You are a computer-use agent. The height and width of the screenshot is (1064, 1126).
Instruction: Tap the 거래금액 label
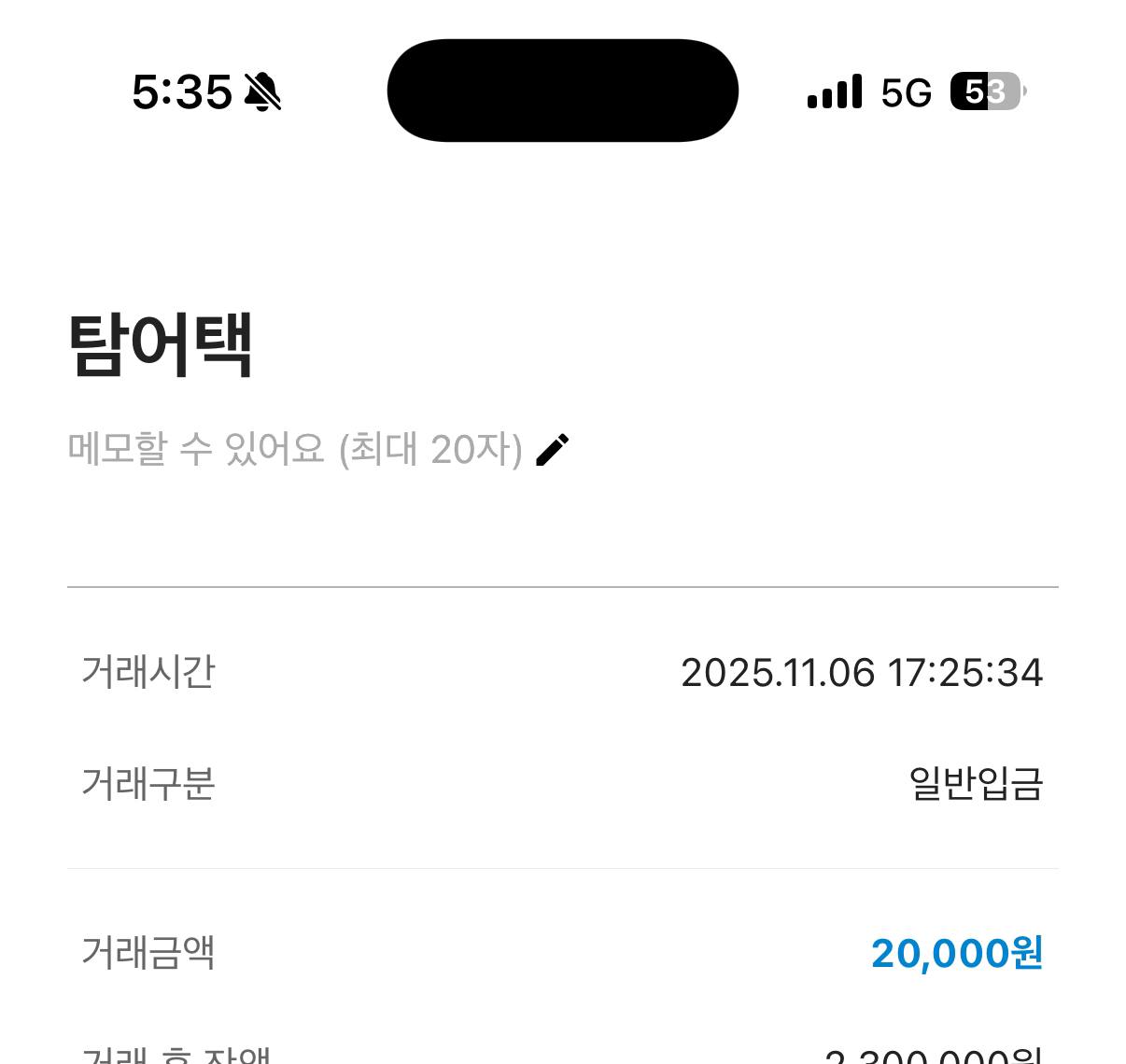click(148, 952)
